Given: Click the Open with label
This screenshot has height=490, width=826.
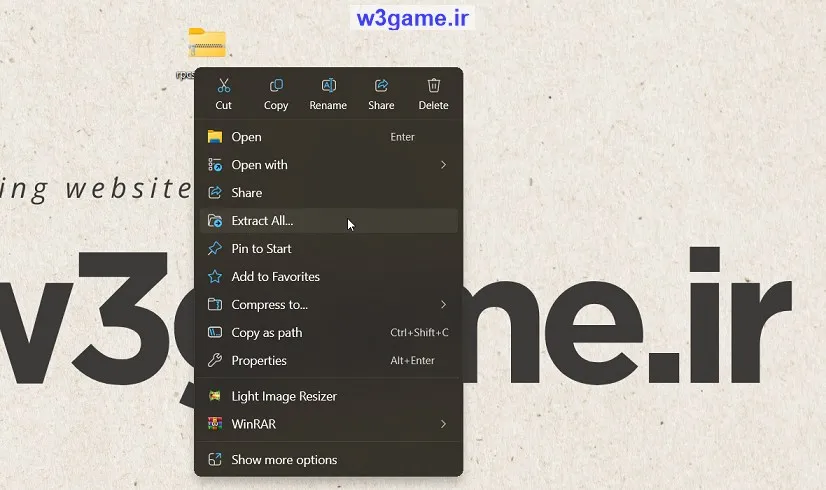Looking at the screenshot, I should (x=259, y=165).
